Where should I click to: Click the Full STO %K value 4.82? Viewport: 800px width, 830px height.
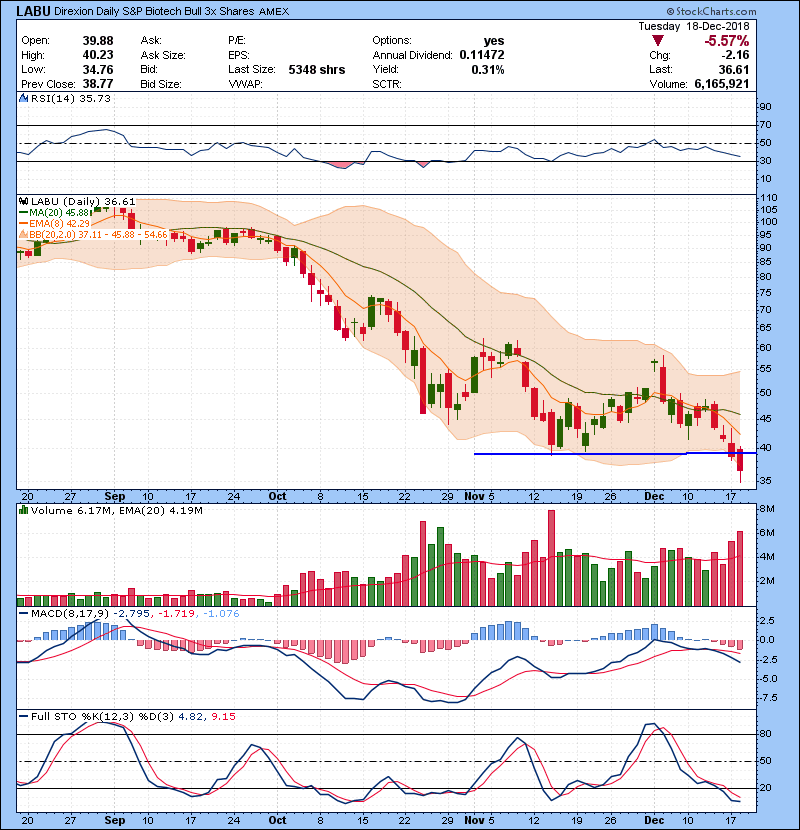pyautogui.click(x=191, y=716)
